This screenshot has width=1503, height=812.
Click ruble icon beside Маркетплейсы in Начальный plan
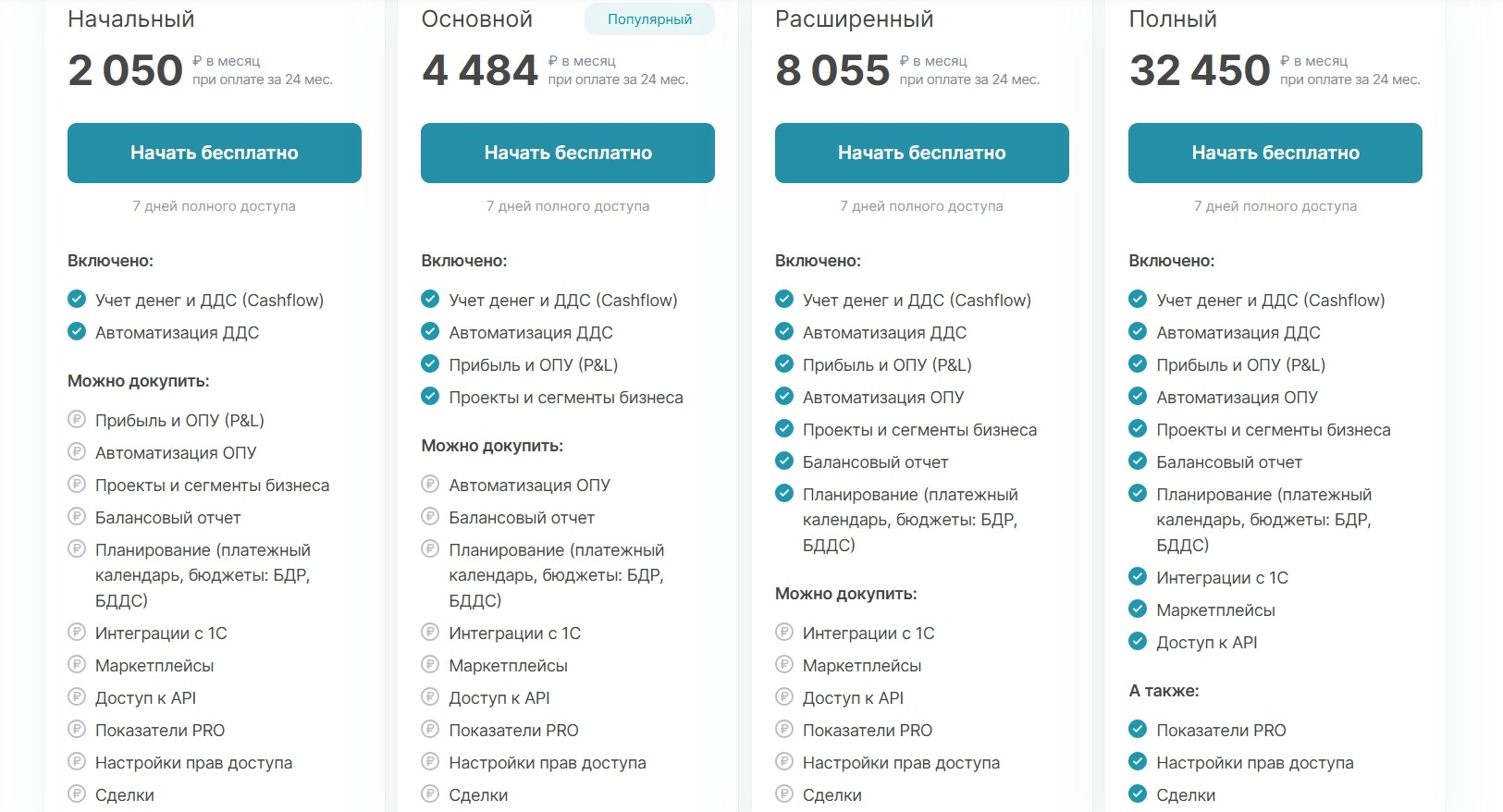click(77, 665)
